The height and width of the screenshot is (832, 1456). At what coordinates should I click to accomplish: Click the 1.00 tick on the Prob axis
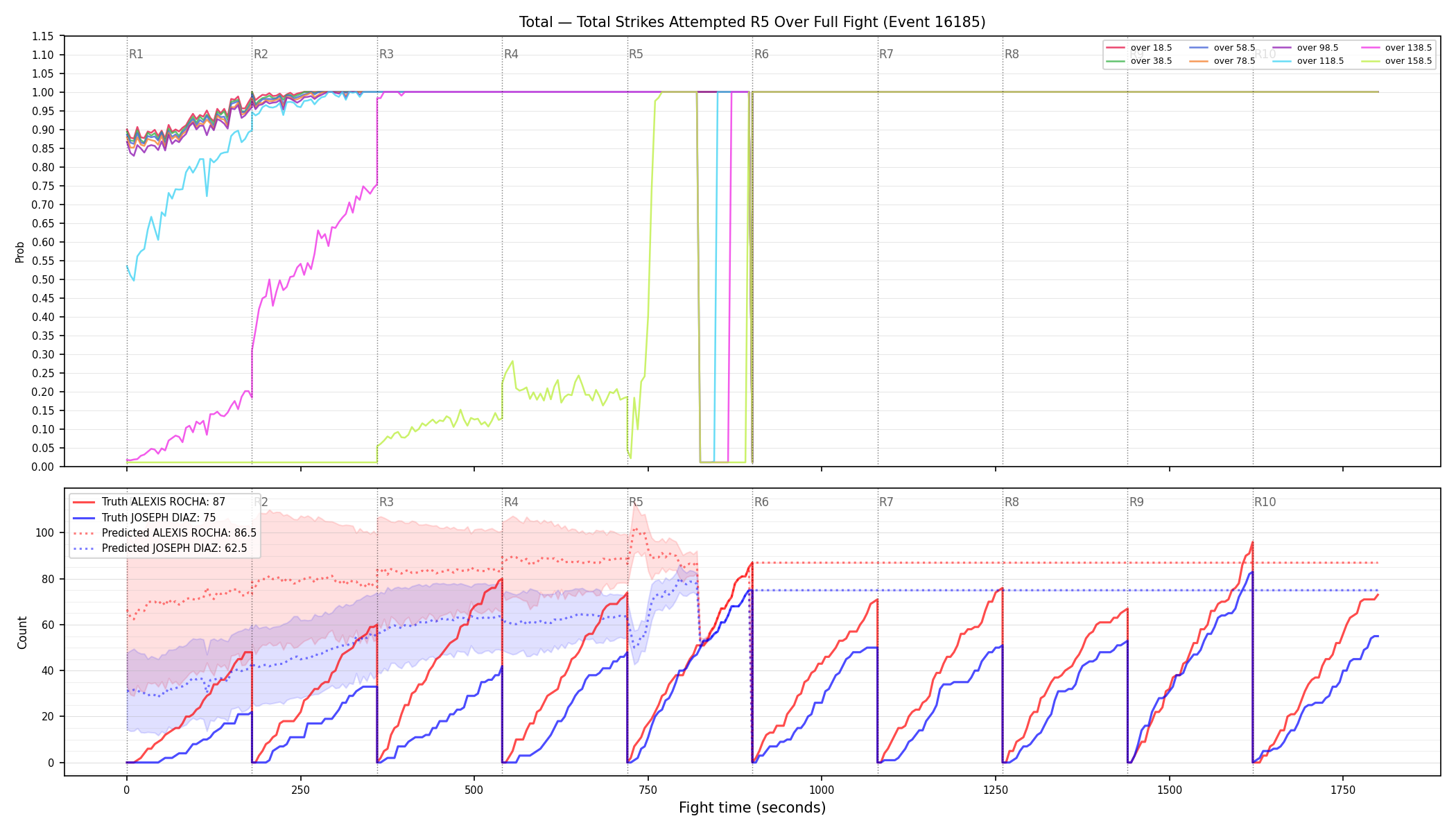(43, 92)
